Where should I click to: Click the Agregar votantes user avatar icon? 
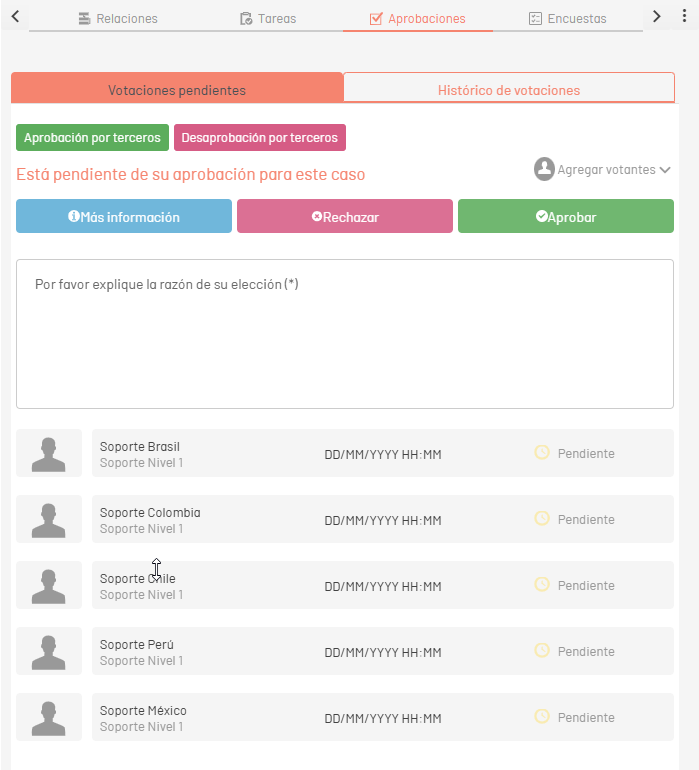544,169
